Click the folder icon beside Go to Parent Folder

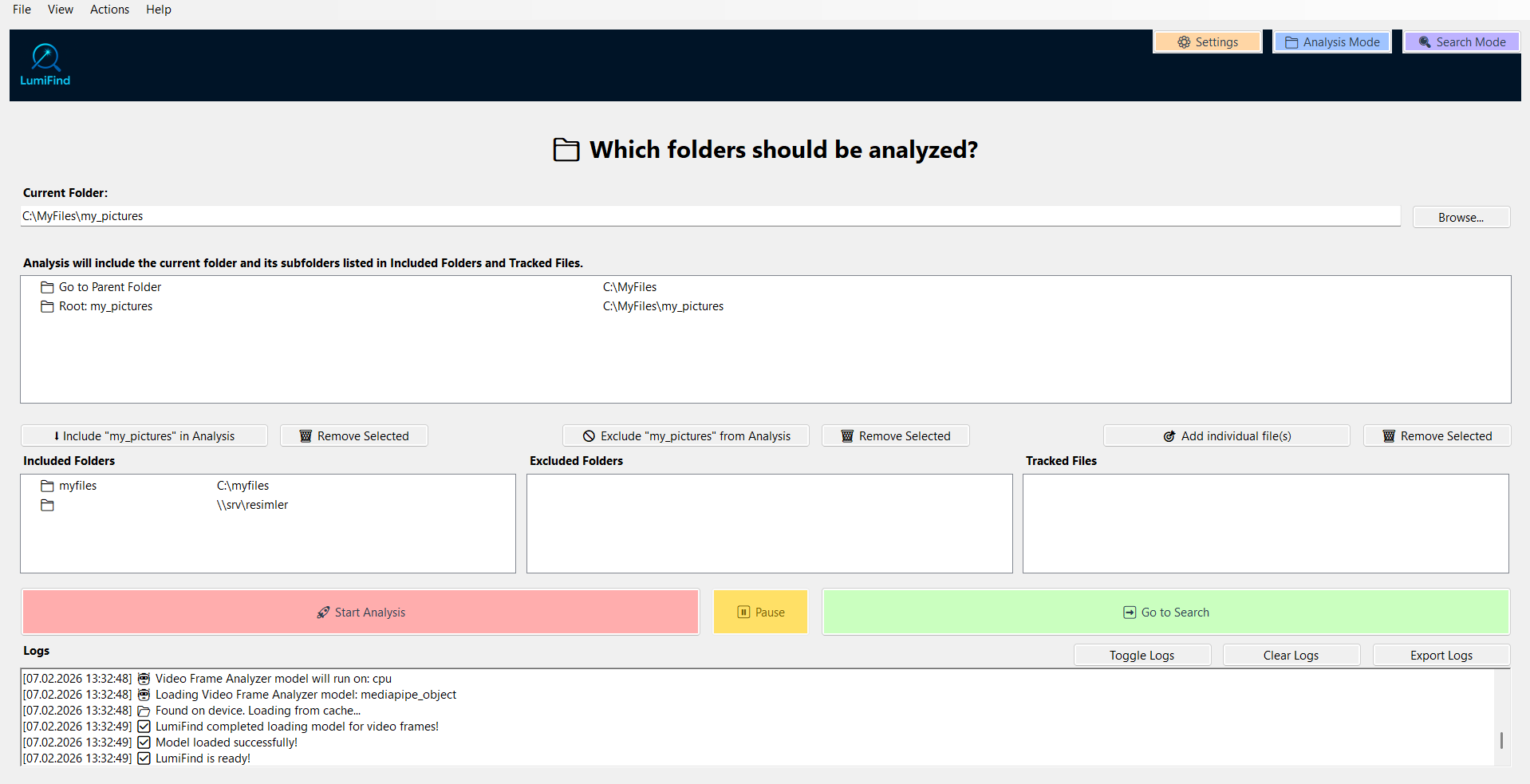click(47, 287)
